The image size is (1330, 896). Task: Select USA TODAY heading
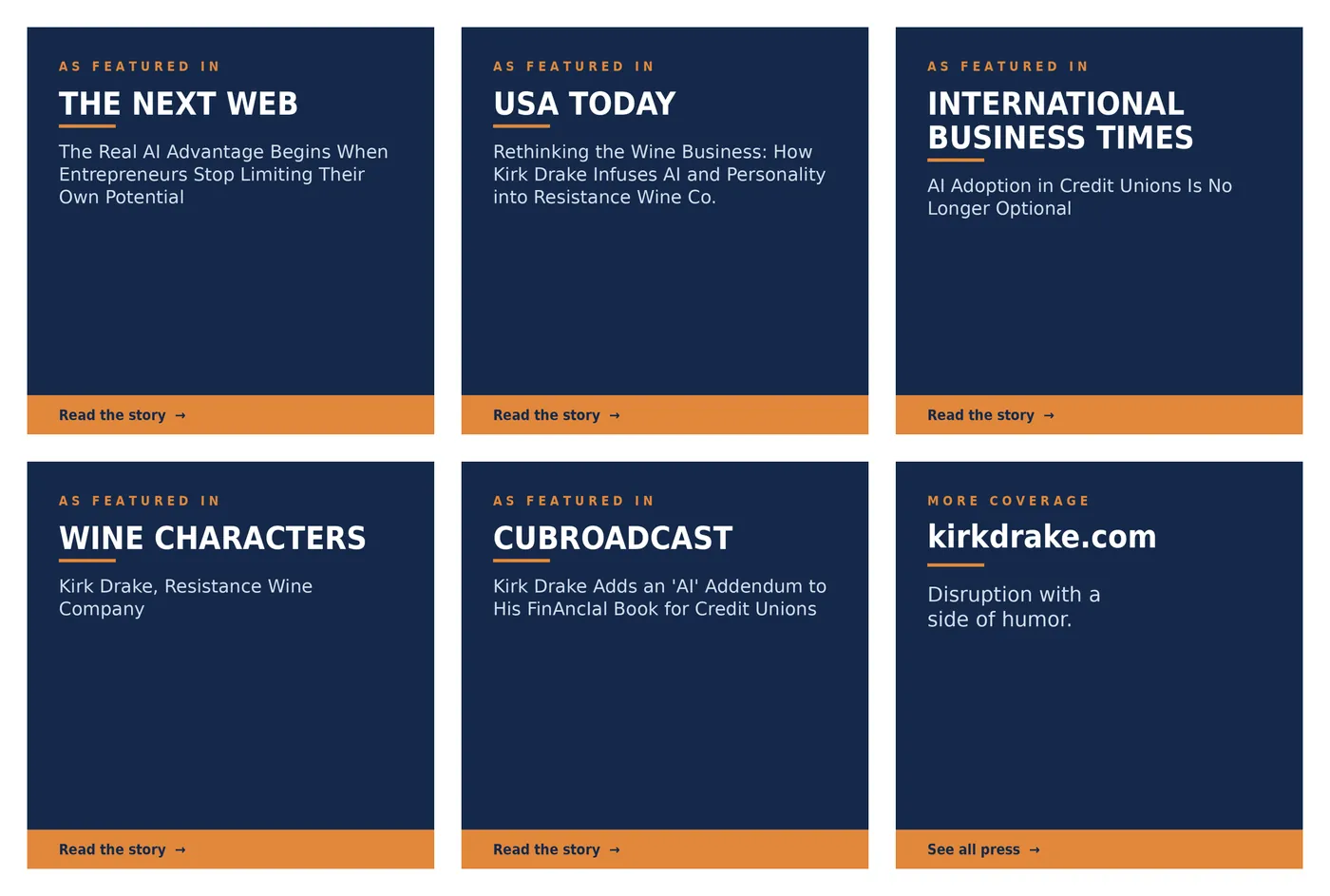click(x=584, y=104)
